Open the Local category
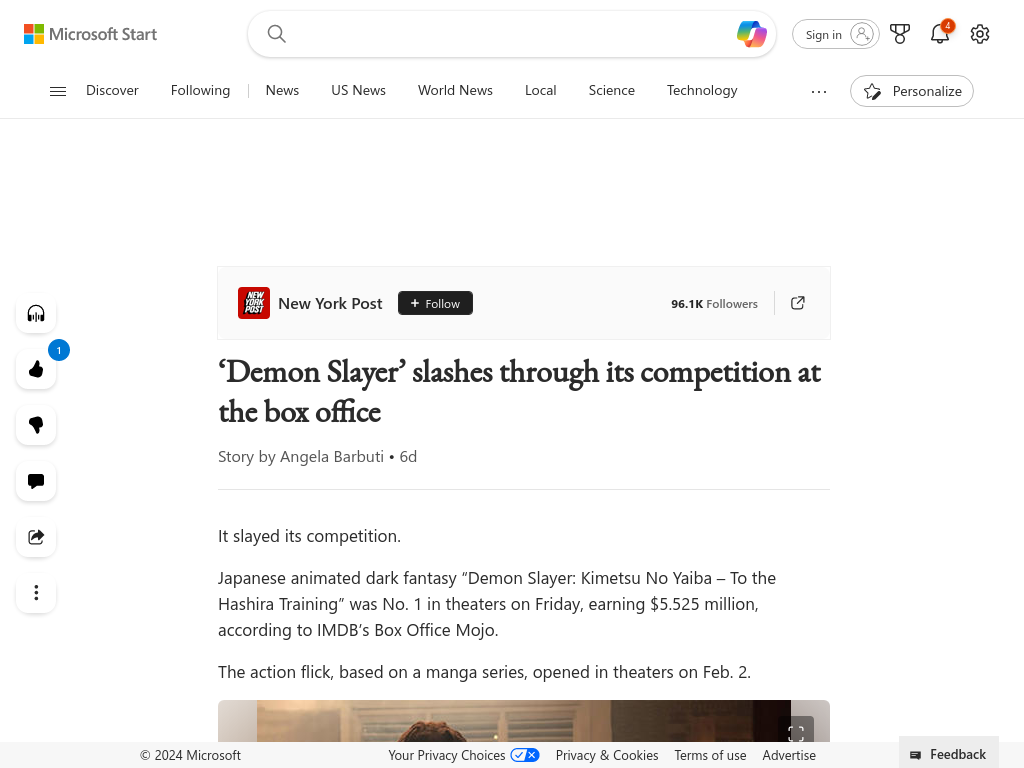Screen dimensions: 1024x768 pyautogui.click(x=541, y=90)
